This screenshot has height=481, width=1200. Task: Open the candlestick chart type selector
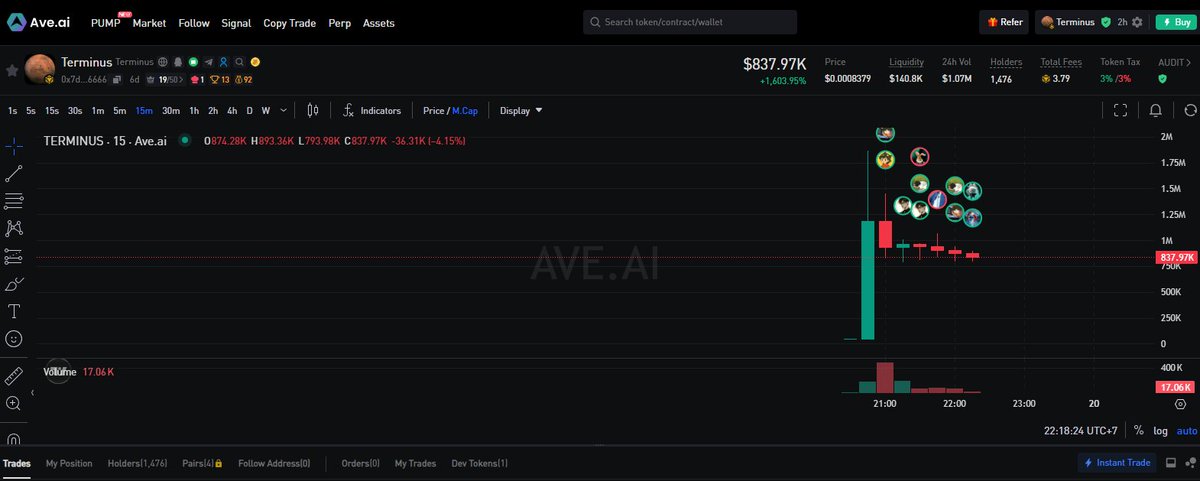tap(313, 111)
